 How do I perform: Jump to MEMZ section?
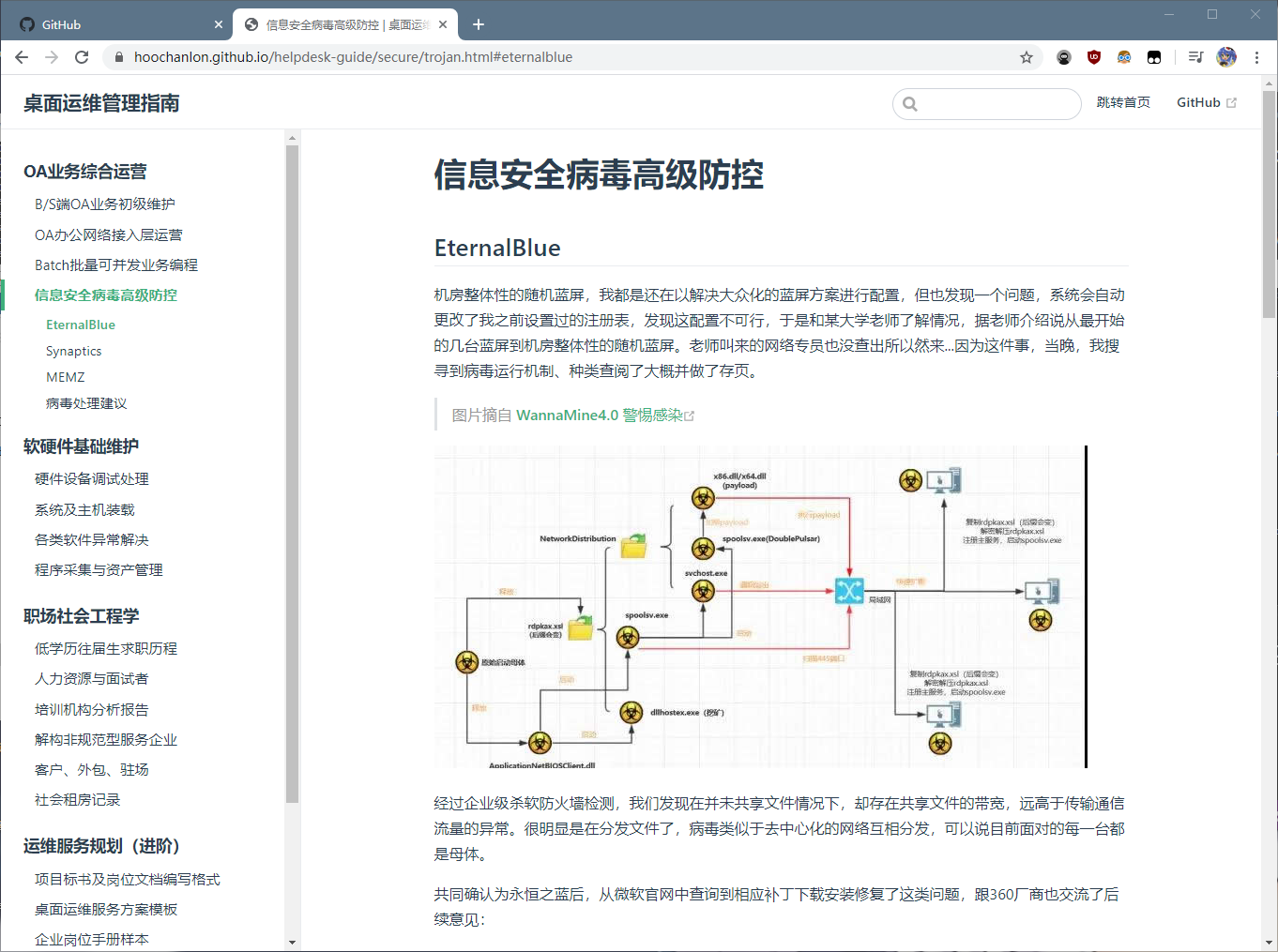pyautogui.click(x=66, y=377)
